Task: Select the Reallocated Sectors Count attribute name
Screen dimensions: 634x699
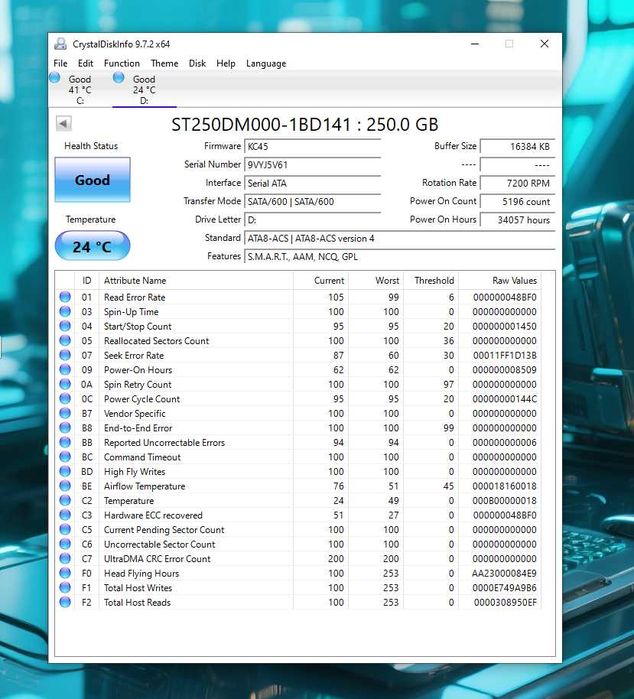Action: [156, 341]
